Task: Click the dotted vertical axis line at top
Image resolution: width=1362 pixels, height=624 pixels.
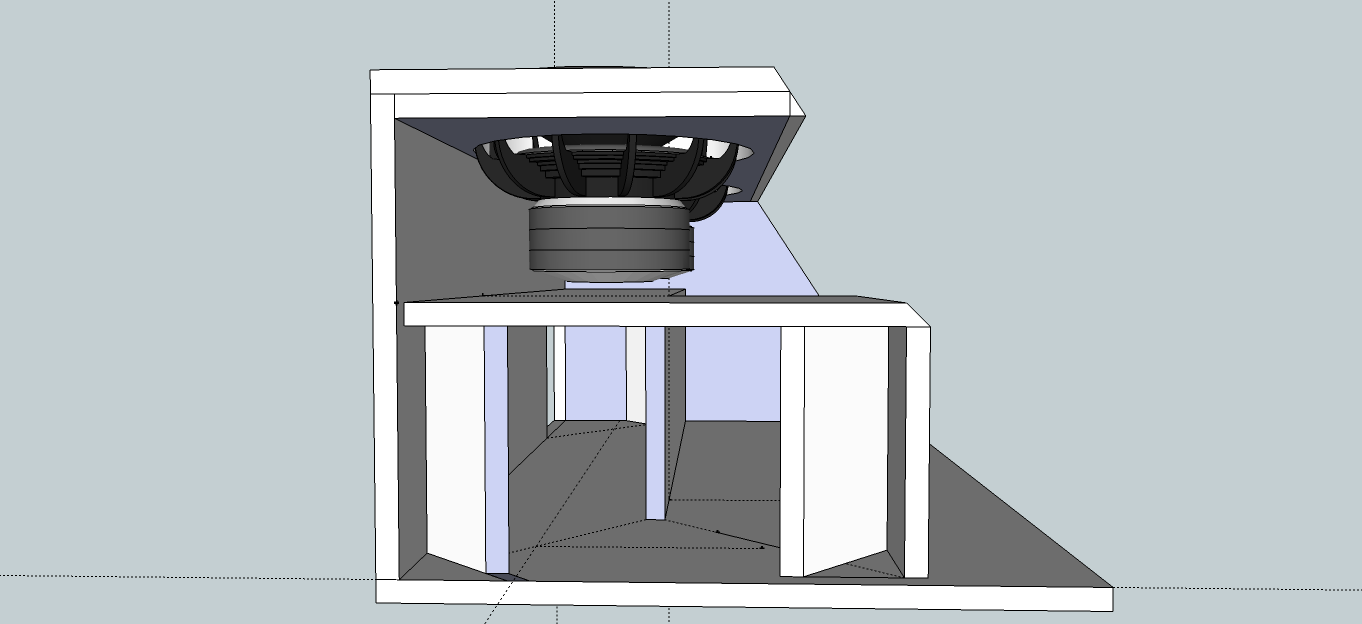Action: 556,30
